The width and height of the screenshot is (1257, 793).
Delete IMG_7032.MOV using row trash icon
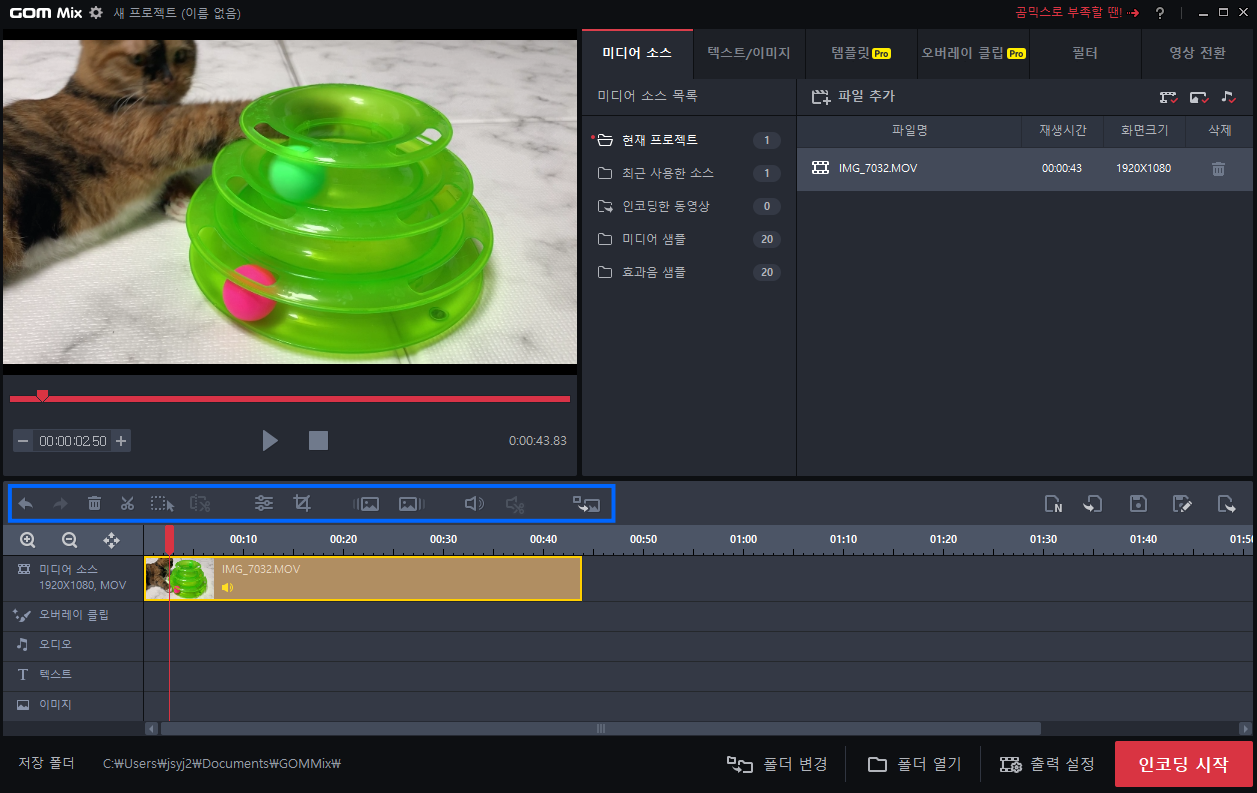1218,169
